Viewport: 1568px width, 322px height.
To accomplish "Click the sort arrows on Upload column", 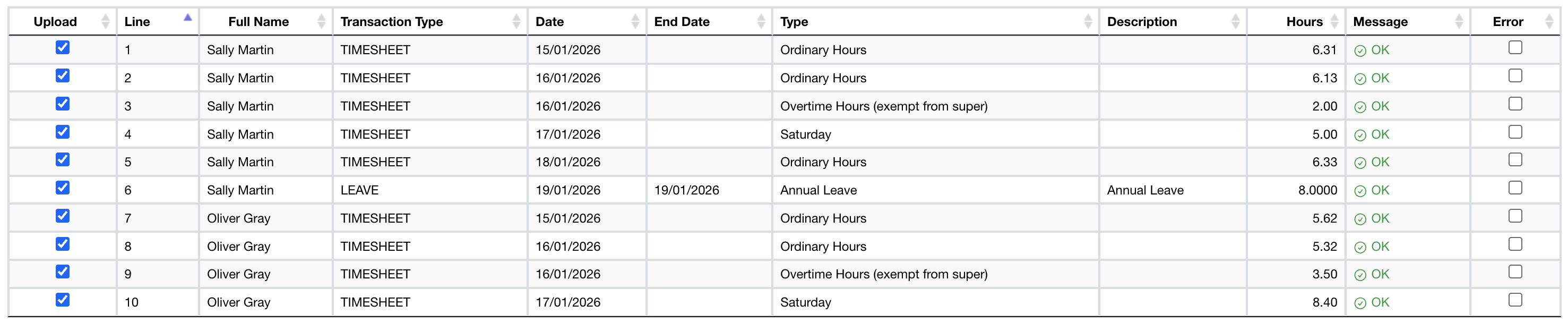I will pyautogui.click(x=105, y=22).
